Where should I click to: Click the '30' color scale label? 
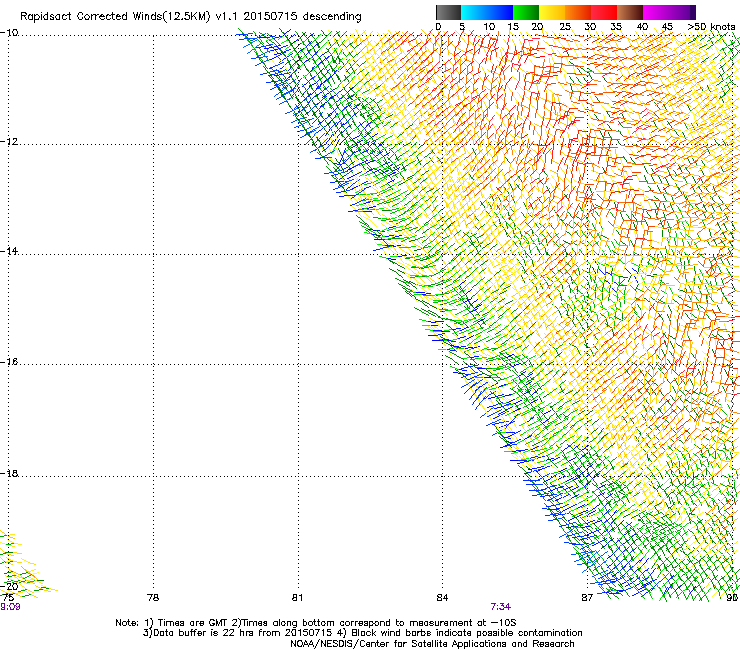coord(590,27)
